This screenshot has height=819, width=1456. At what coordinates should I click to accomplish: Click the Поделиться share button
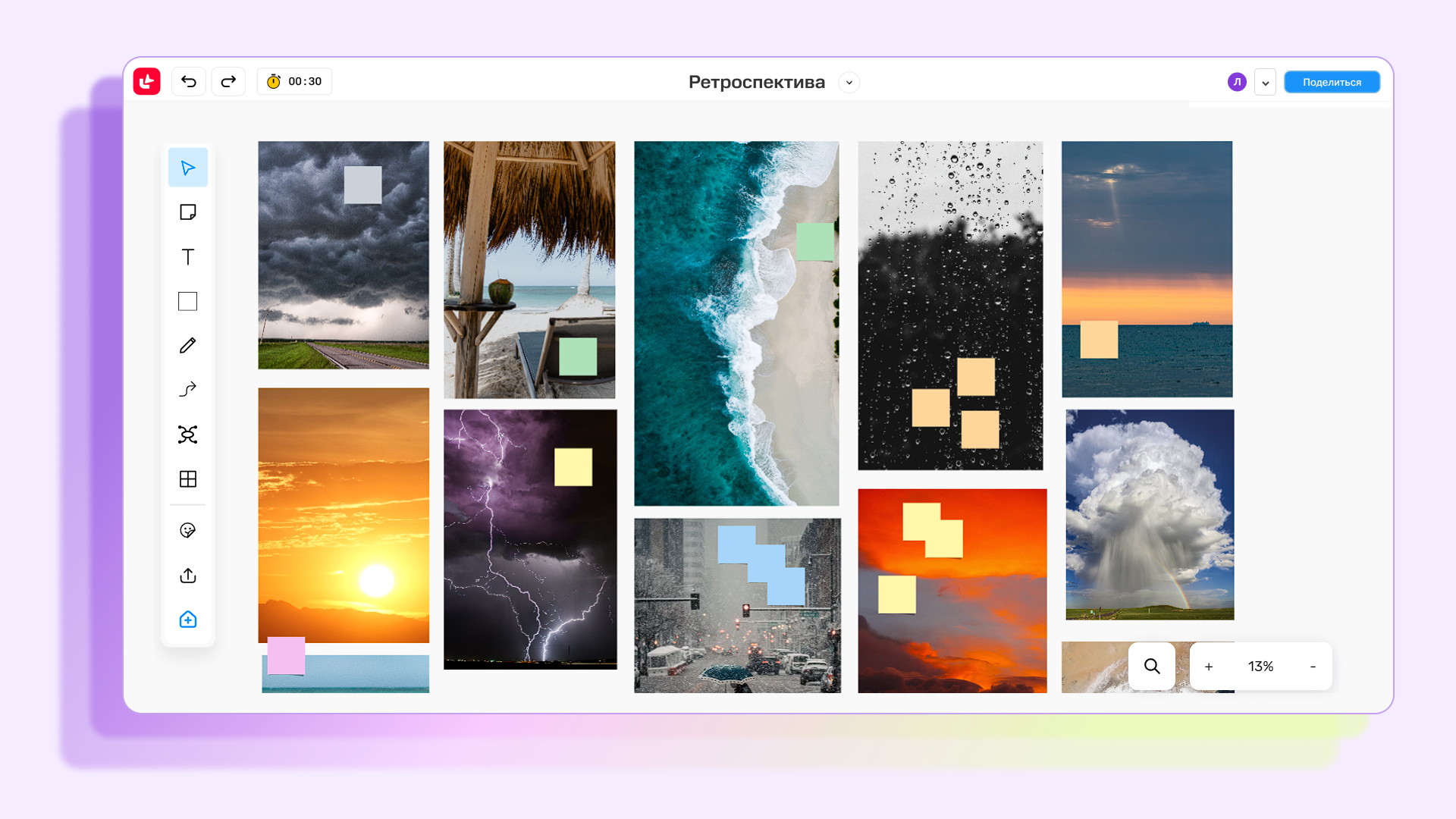click(x=1332, y=83)
